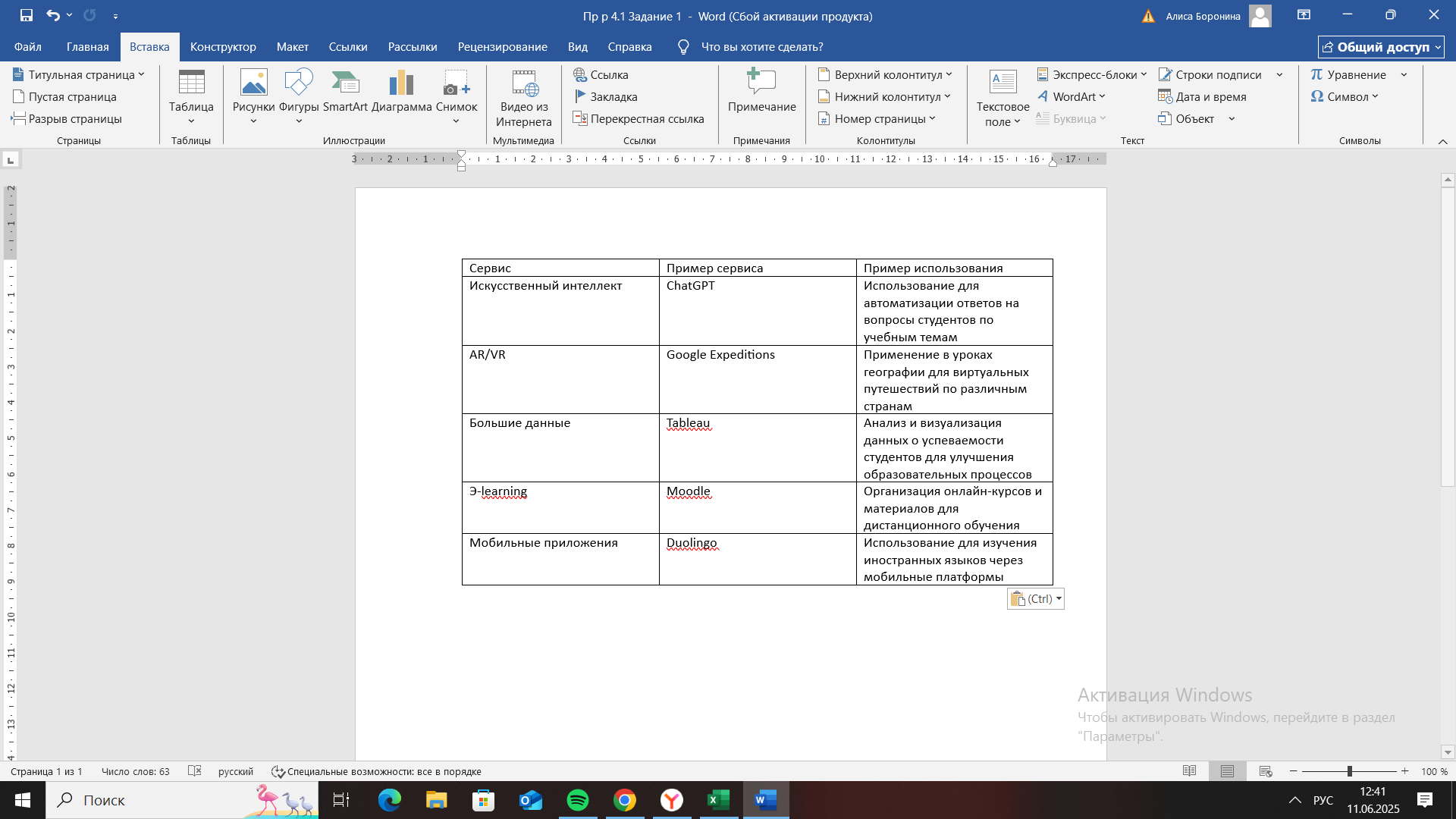The height and width of the screenshot is (819, 1456).
Task: Click the Примечание comment icon
Action: [761, 83]
